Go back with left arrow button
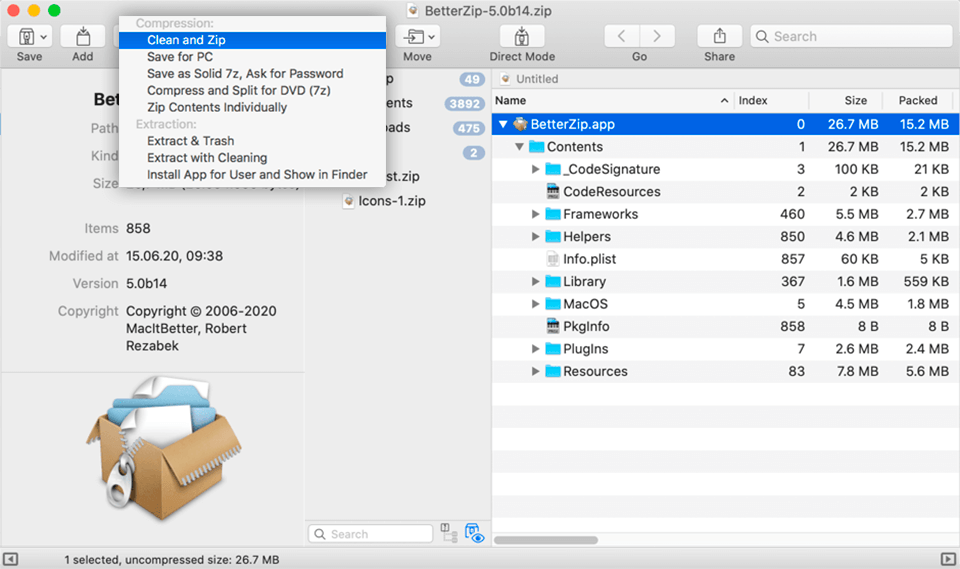 pos(621,37)
